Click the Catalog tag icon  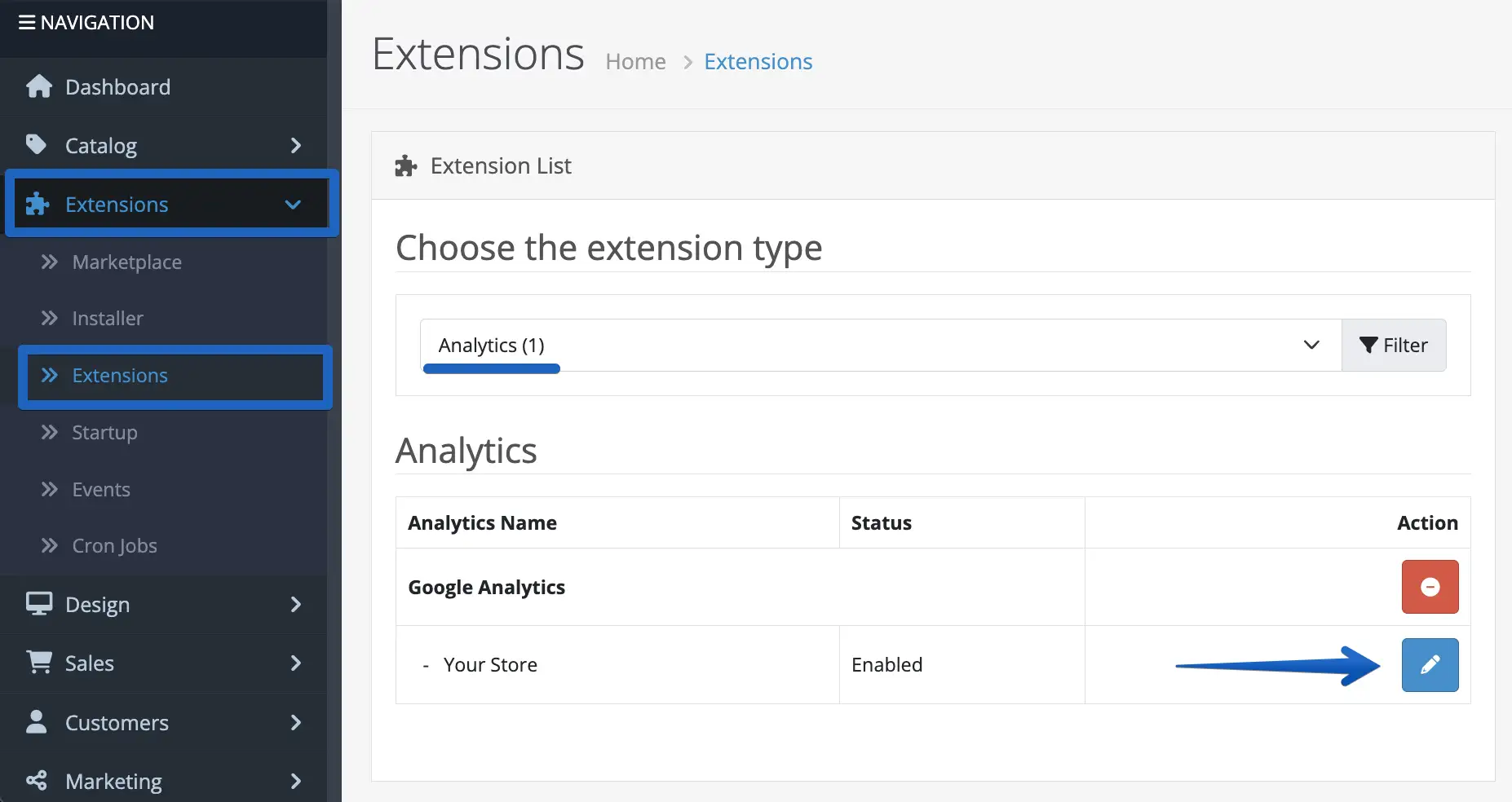click(36, 145)
